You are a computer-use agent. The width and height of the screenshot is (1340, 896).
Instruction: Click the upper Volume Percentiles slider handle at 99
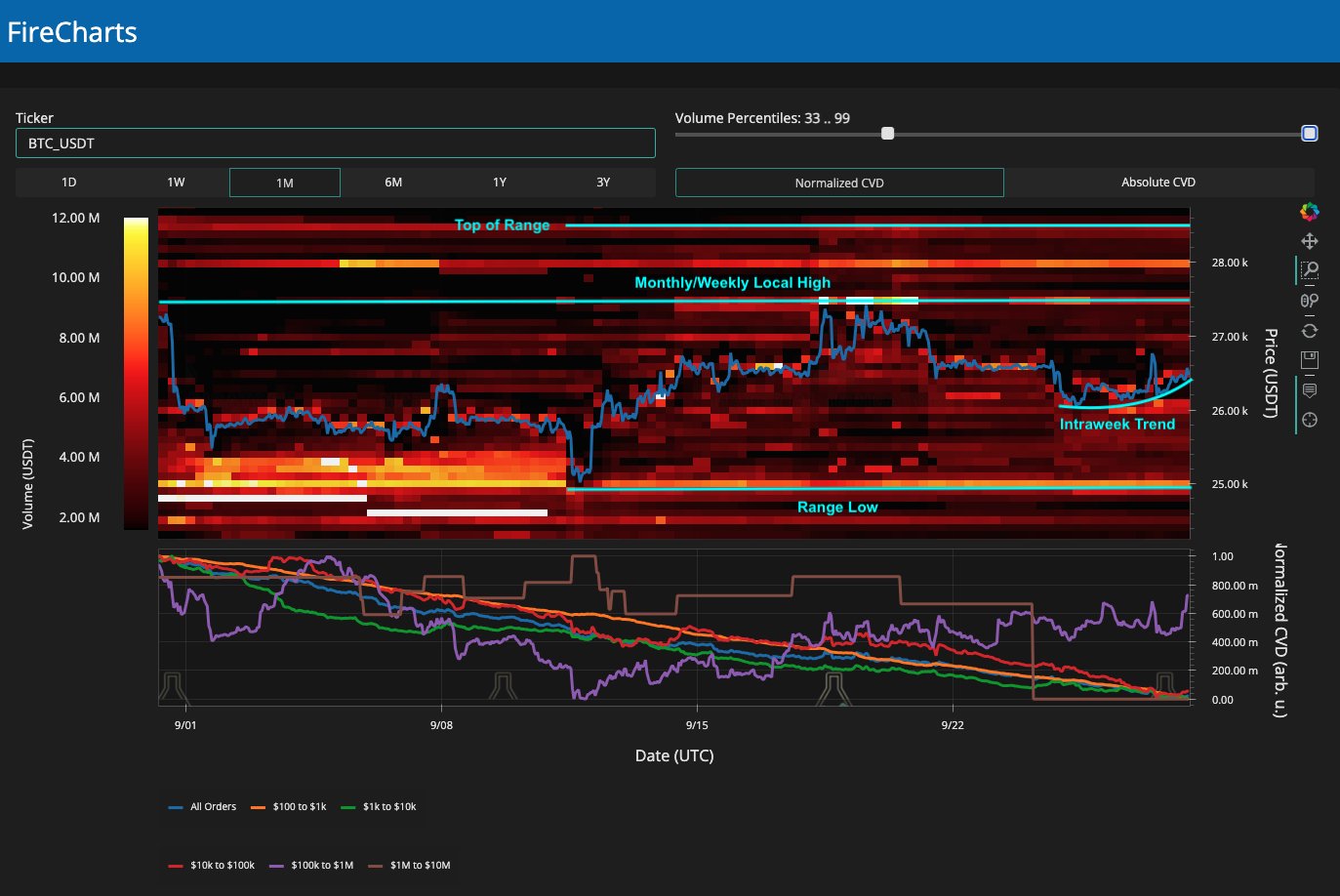point(1310,134)
